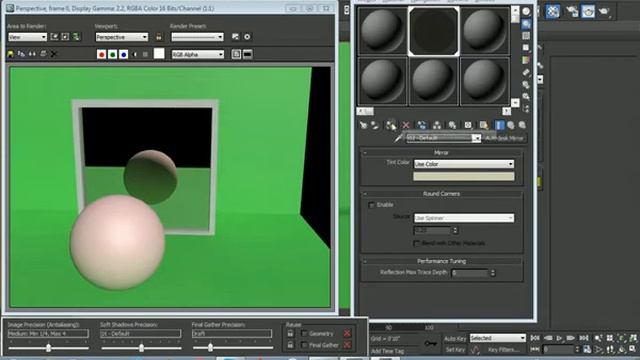
Task: Click the Clear render X icon
Action: click(53, 54)
